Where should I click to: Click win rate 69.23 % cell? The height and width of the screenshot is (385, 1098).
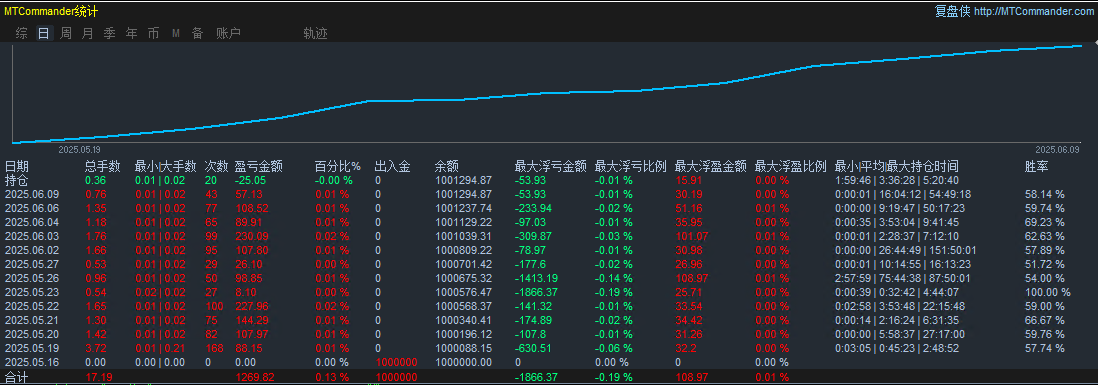[x=1044, y=222]
